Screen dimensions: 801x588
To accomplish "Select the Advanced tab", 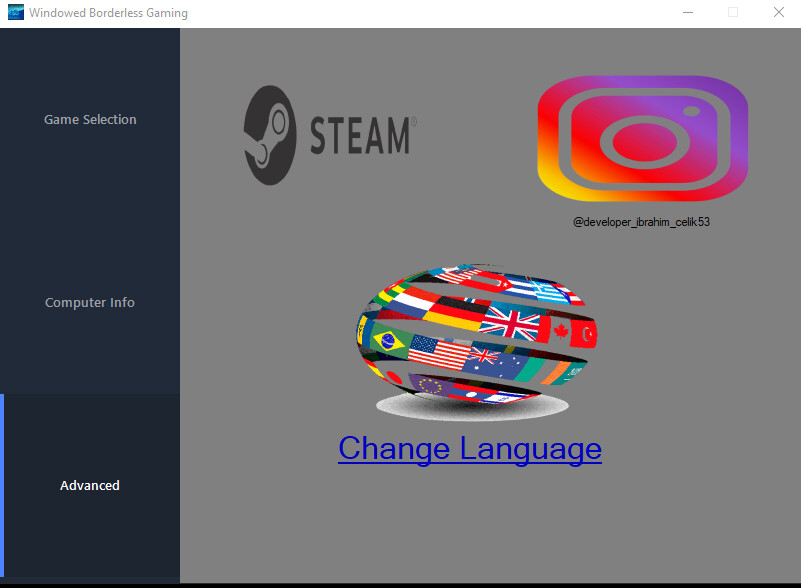I will (89, 485).
